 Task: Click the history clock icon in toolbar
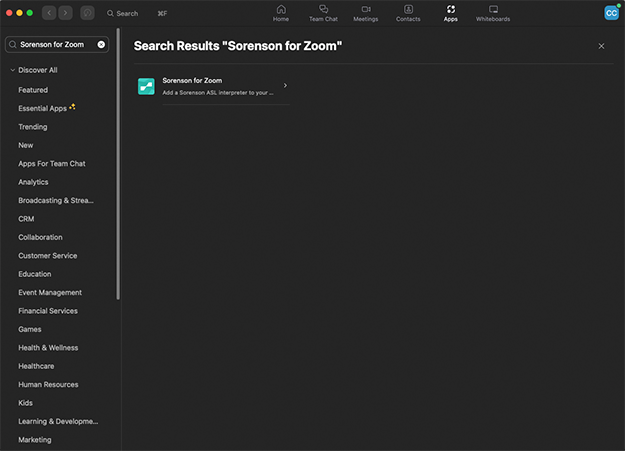click(87, 13)
